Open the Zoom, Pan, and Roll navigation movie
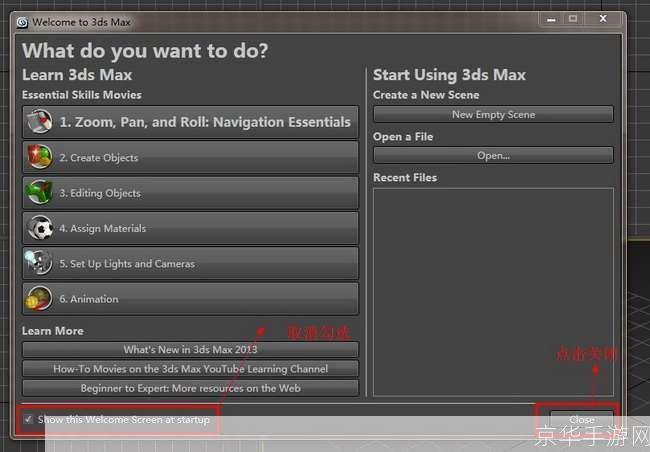Image resolution: width=650 pixels, height=452 pixels. (x=190, y=122)
